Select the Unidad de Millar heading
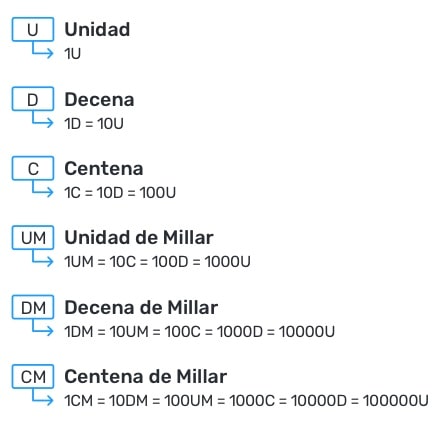The height and width of the screenshot is (431, 445). pyautogui.click(x=139, y=238)
